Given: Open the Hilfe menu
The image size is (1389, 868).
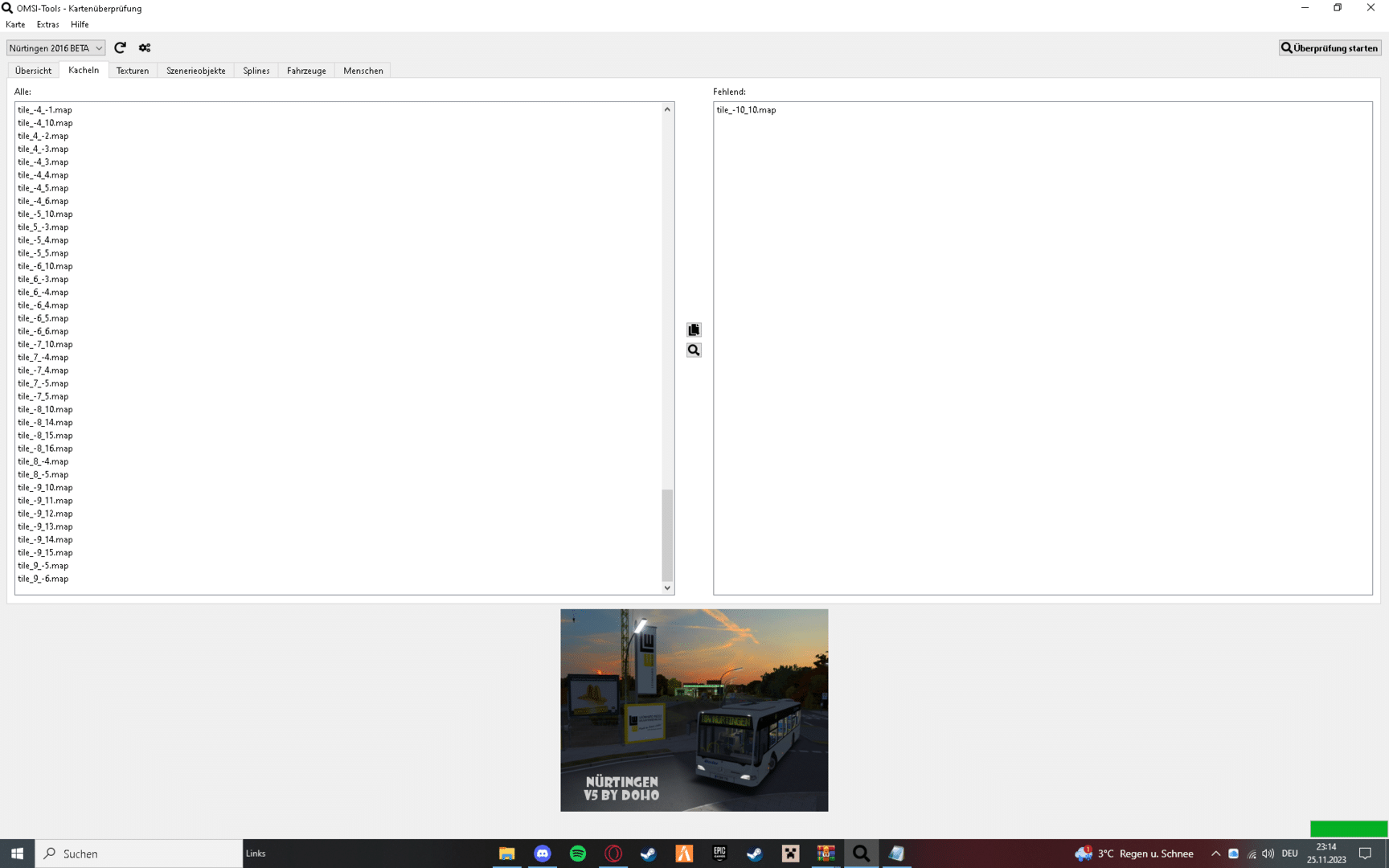Looking at the screenshot, I should click(80, 25).
